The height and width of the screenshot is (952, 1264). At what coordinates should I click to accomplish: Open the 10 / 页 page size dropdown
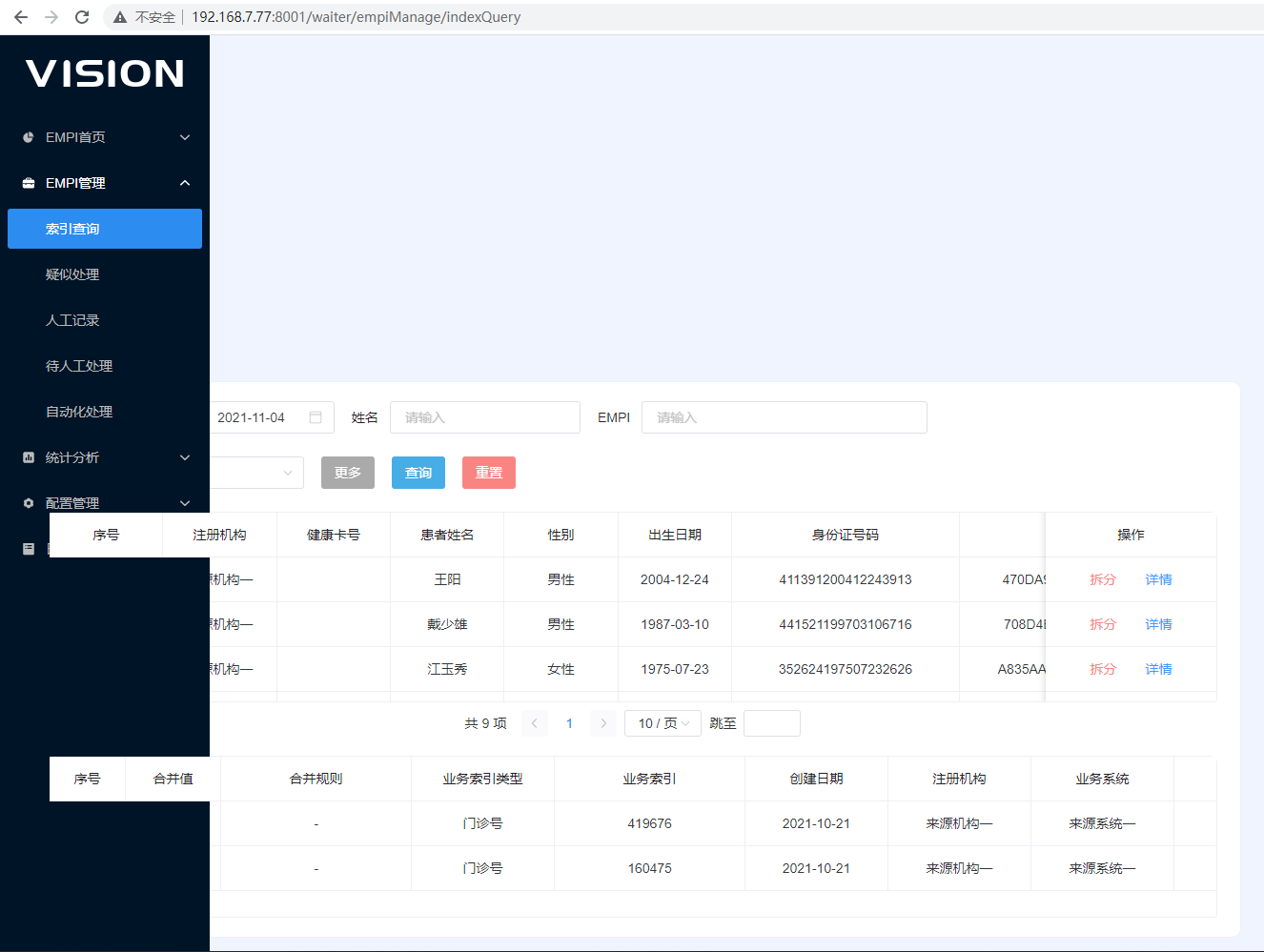pos(663,723)
